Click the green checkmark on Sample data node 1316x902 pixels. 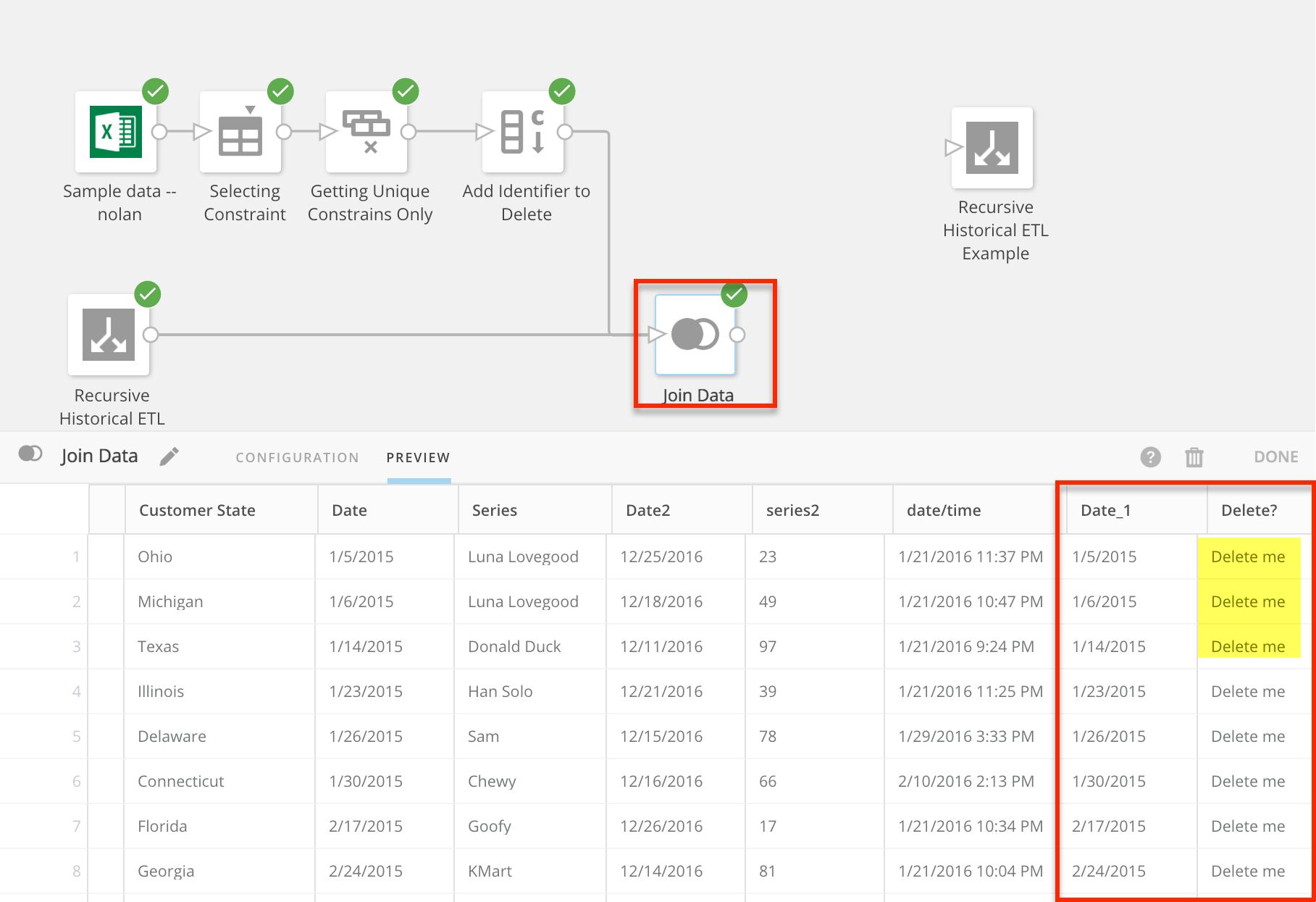(155, 91)
